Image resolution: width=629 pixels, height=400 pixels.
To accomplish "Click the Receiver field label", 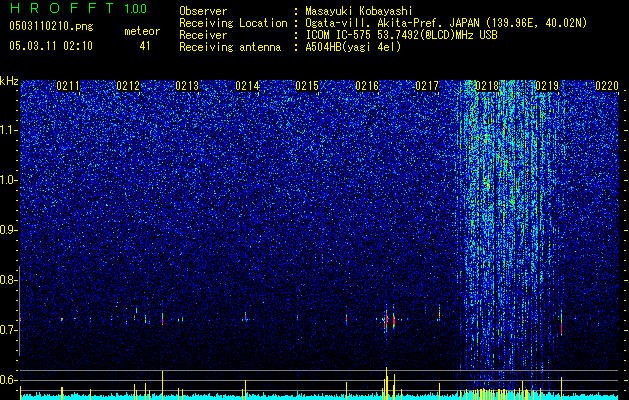I will (x=203, y=35).
